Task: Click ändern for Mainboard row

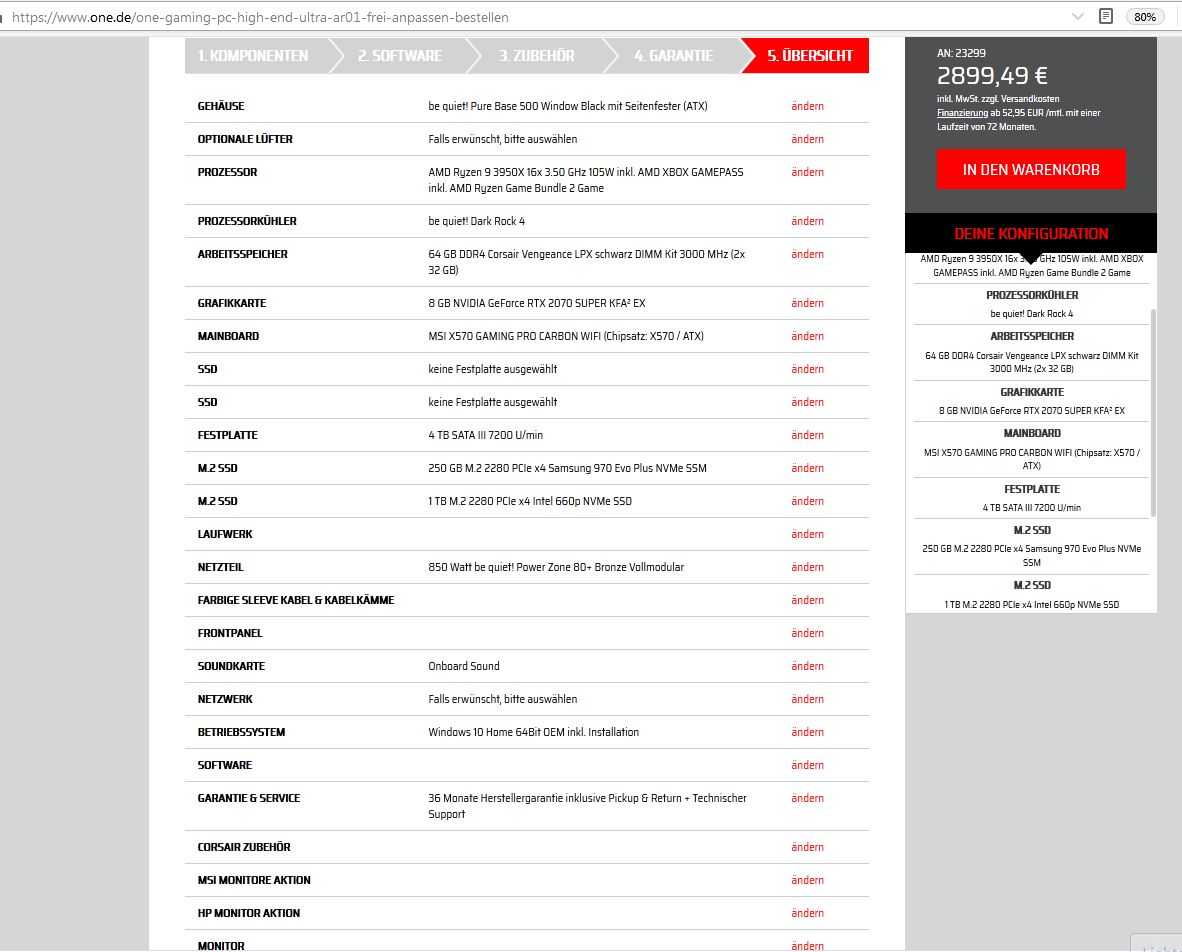Action: (807, 337)
